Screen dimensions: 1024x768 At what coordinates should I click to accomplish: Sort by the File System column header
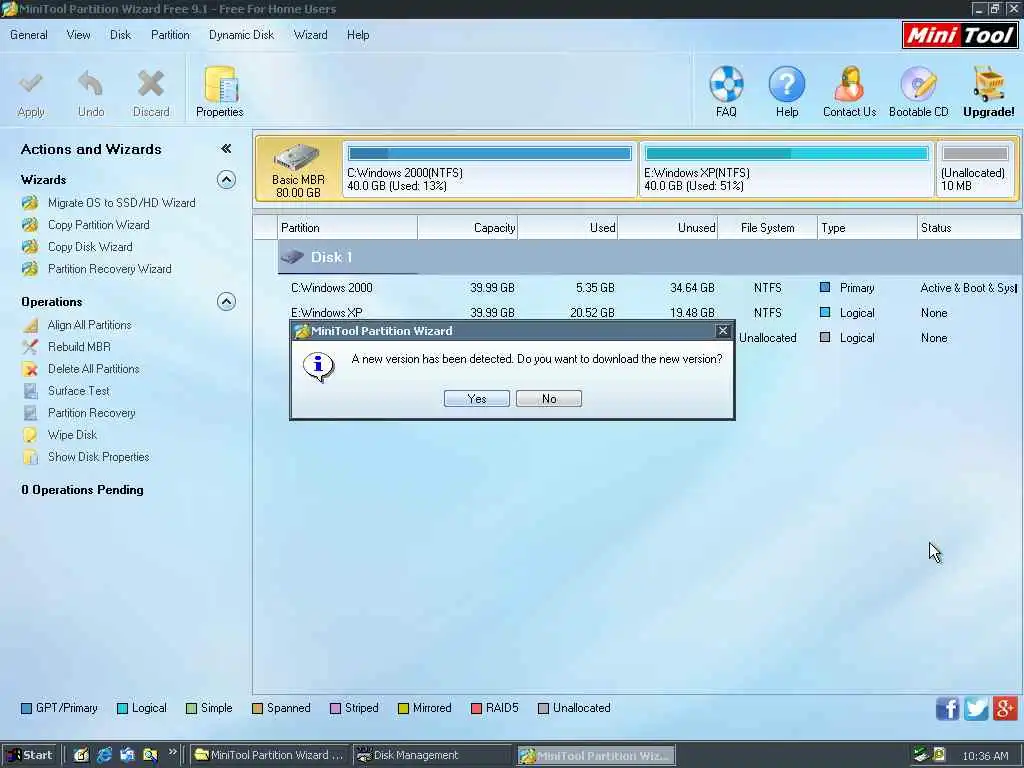pyautogui.click(x=767, y=228)
